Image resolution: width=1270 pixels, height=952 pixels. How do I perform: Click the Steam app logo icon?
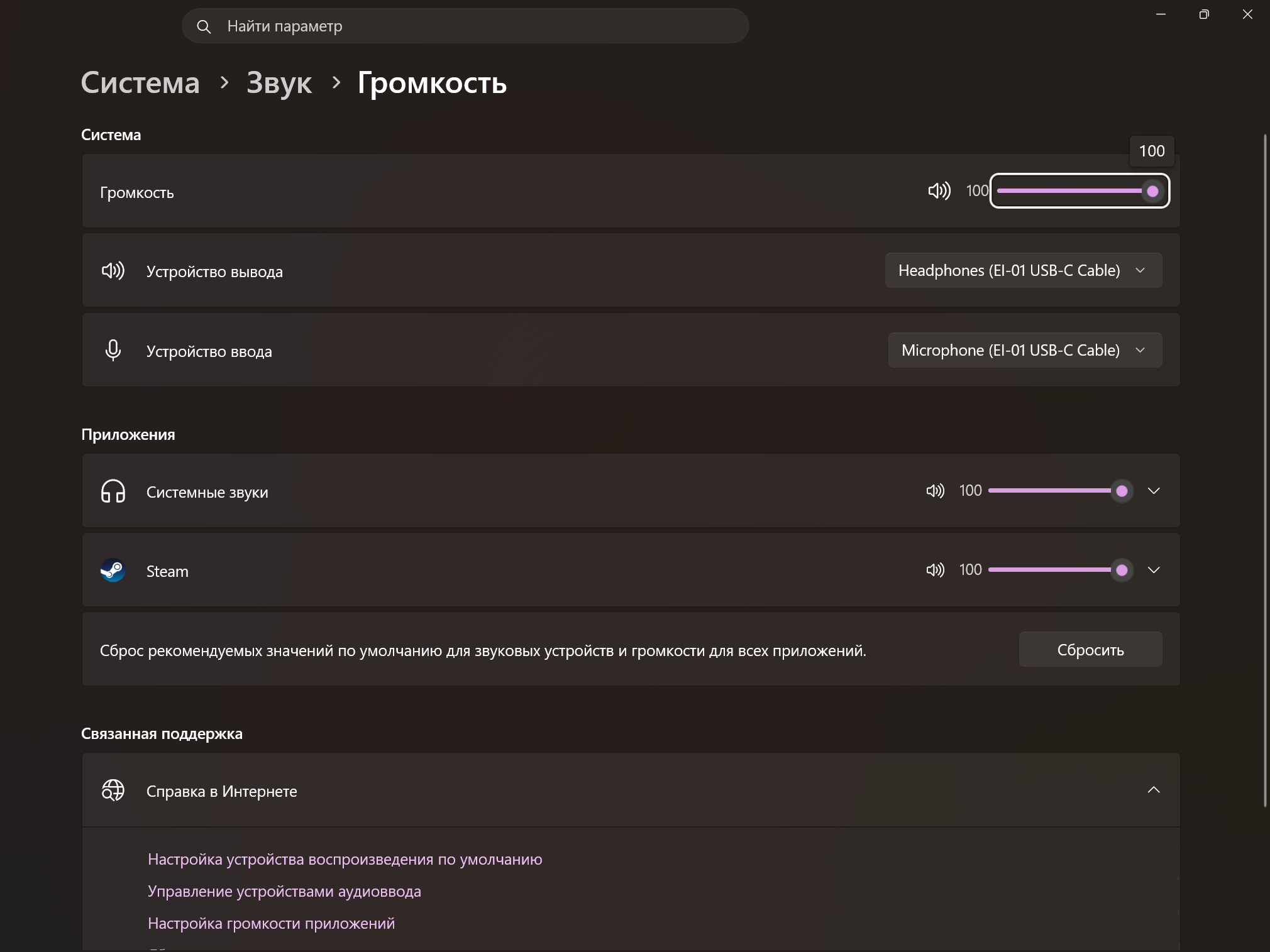click(113, 570)
